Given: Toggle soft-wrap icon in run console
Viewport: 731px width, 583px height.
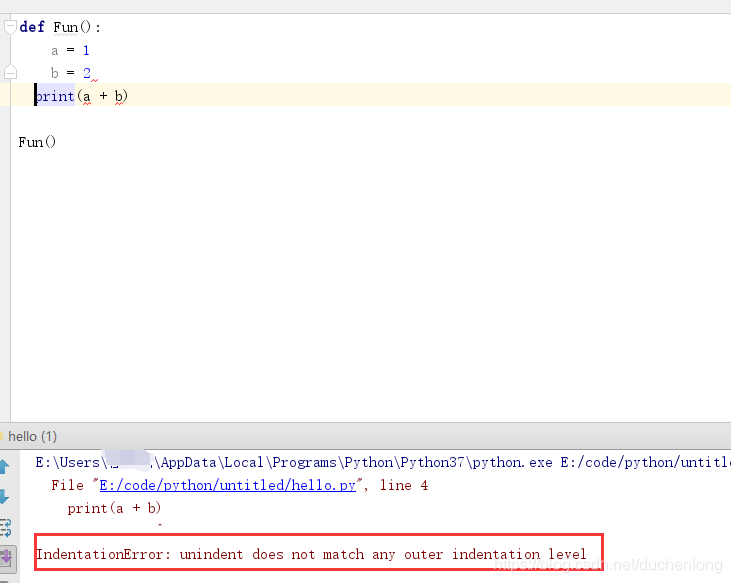Looking at the screenshot, I should tap(6, 528).
